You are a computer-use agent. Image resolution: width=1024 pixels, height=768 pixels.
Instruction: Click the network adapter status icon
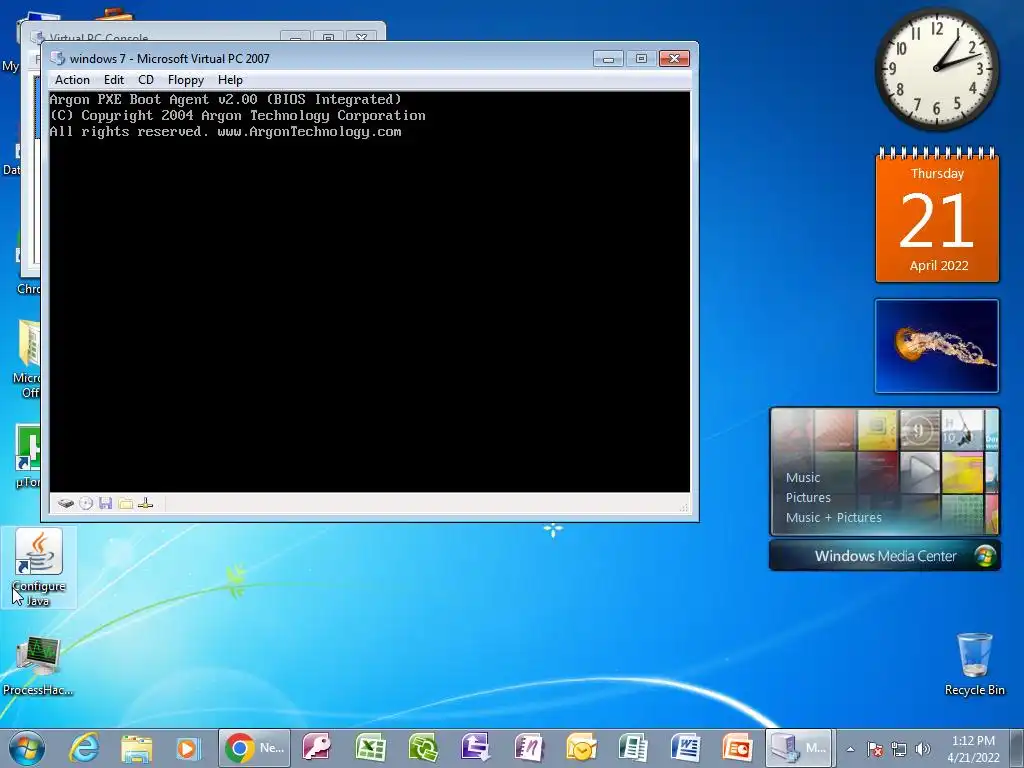pos(146,503)
